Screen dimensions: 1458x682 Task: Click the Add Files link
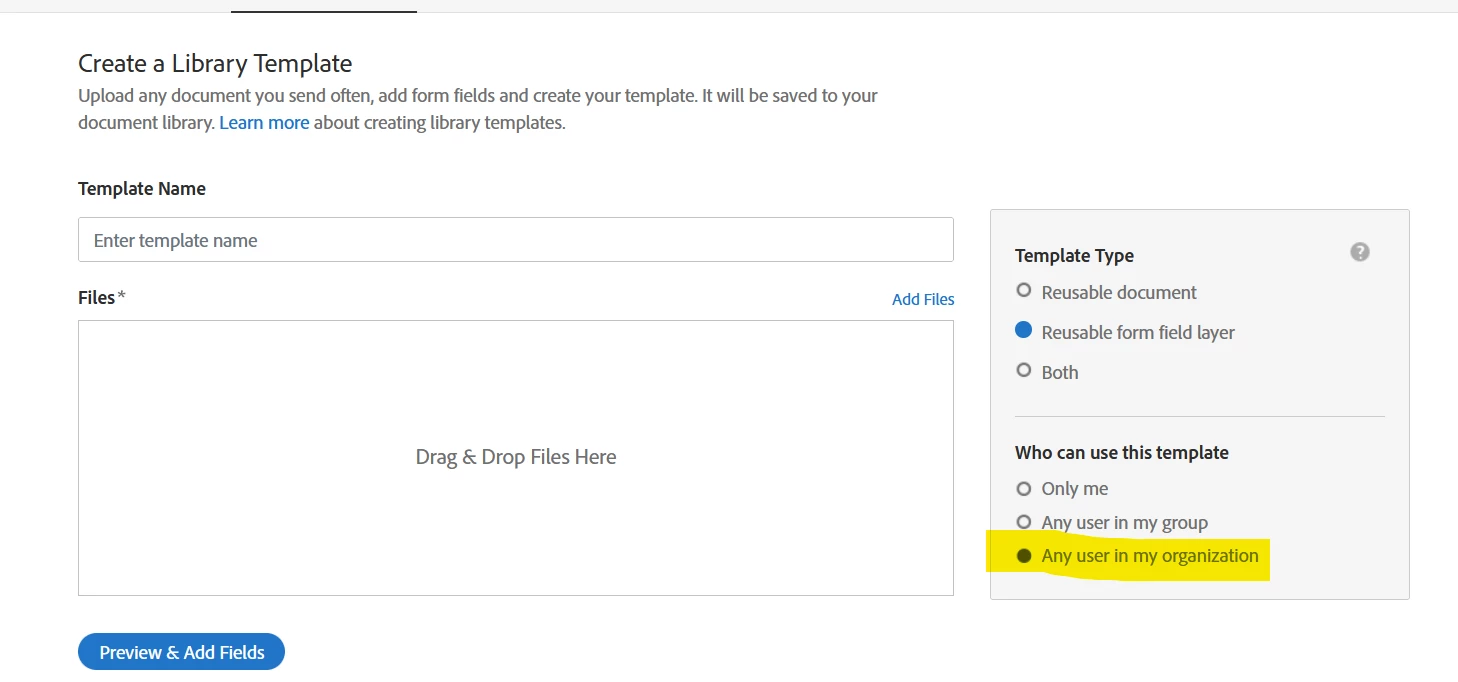922,299
